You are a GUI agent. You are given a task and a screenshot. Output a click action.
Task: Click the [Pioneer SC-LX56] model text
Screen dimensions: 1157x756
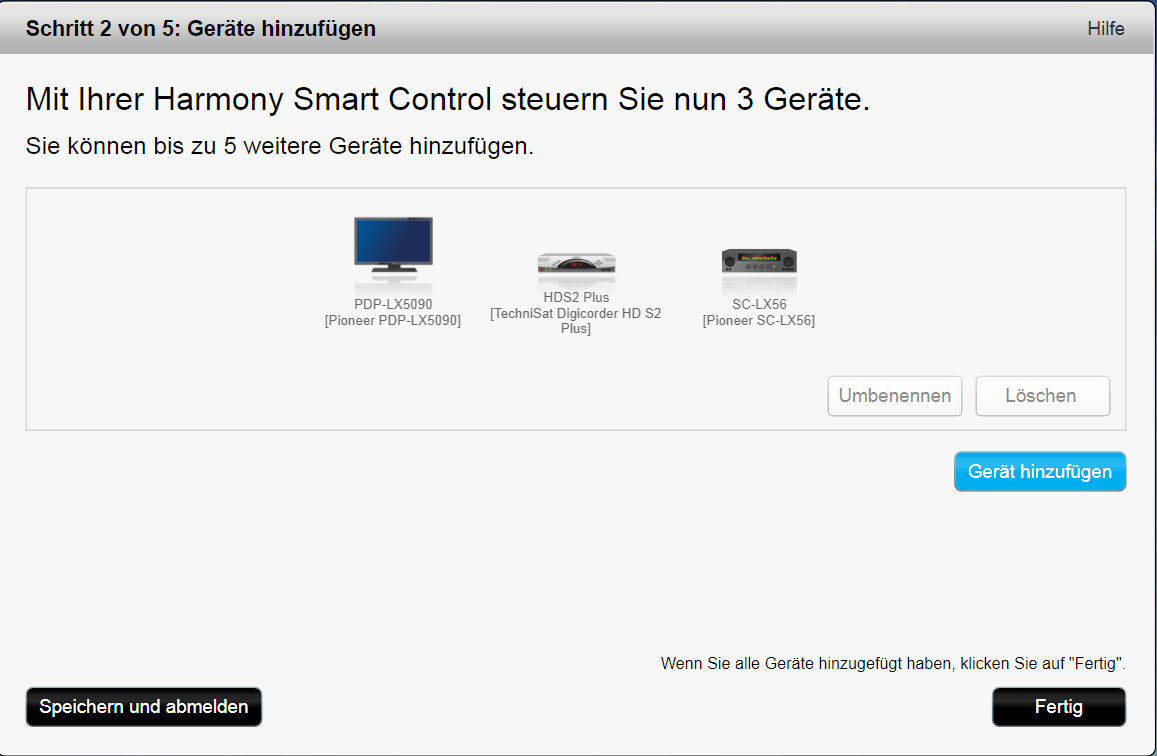click(759, 320)
